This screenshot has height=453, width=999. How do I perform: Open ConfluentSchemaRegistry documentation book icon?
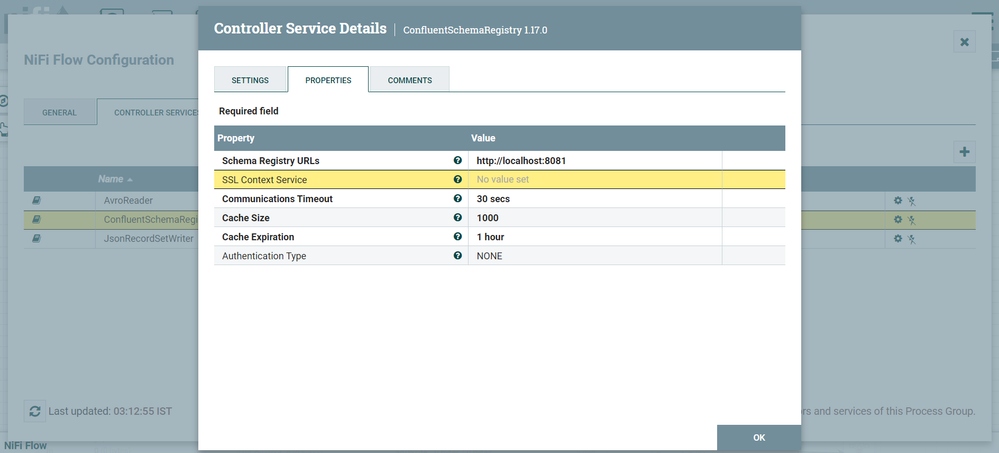(x=36, y=220)
